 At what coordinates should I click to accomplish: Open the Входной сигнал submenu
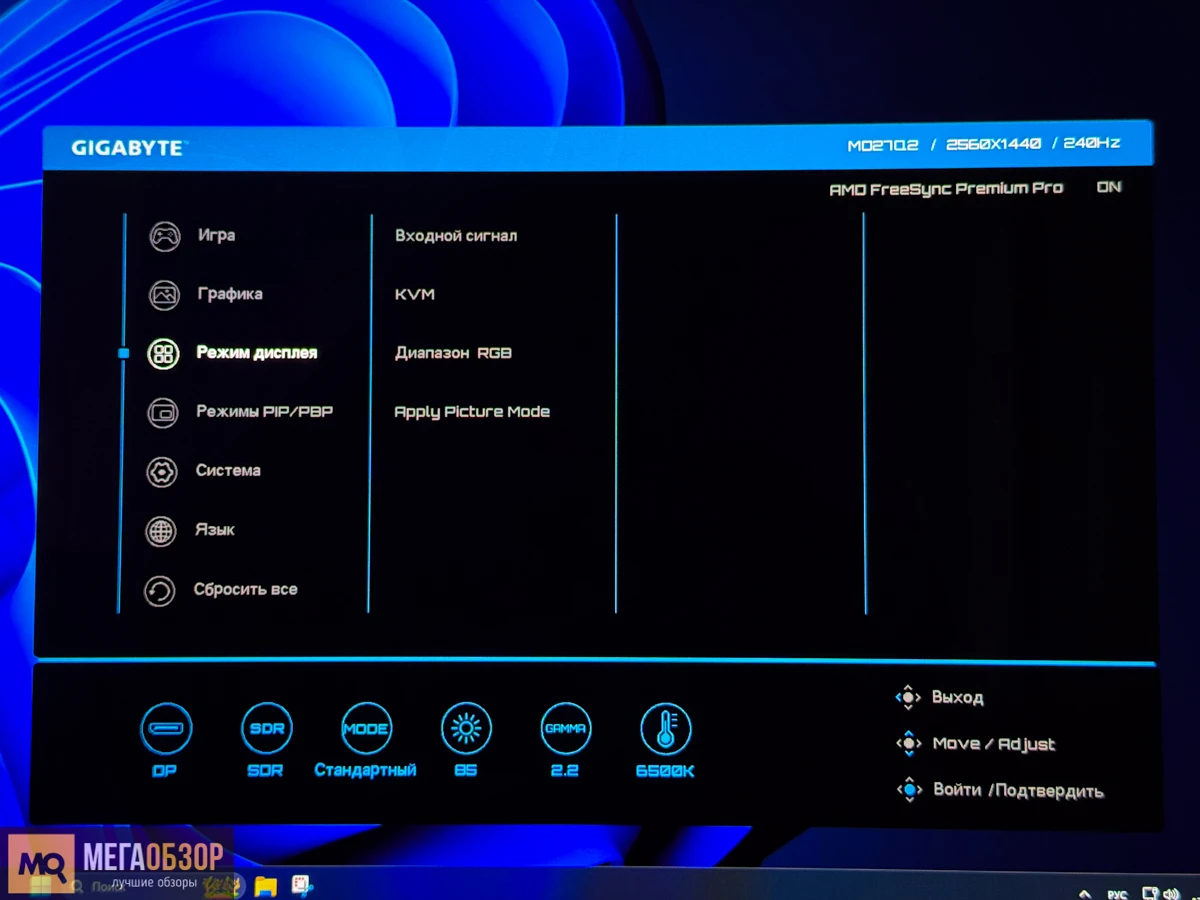(456, 236)
